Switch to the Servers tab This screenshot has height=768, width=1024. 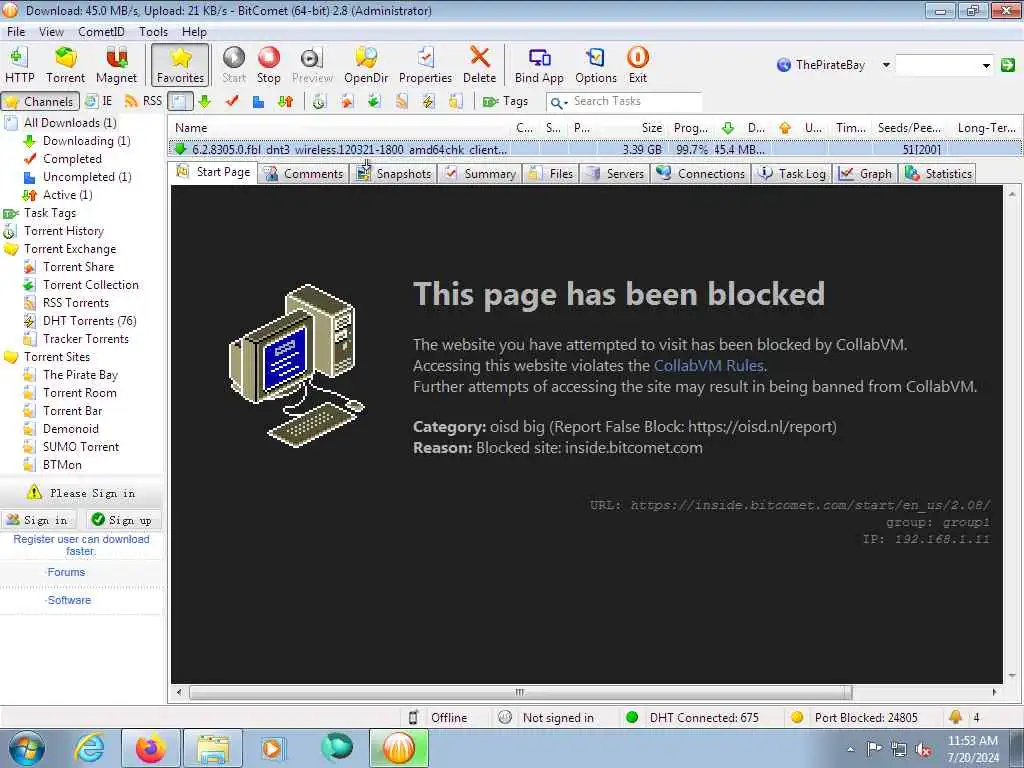click(615, 174)
